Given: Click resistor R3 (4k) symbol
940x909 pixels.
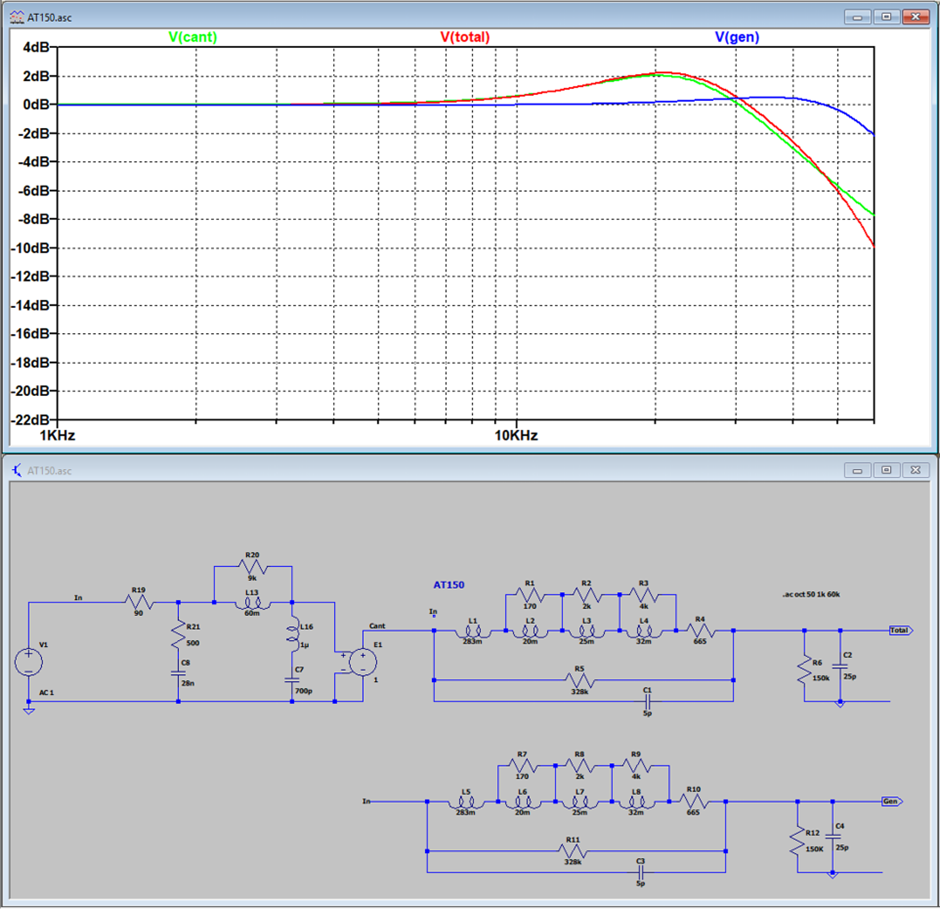Looking at the screenshot, I should click(x=644, y=595).
